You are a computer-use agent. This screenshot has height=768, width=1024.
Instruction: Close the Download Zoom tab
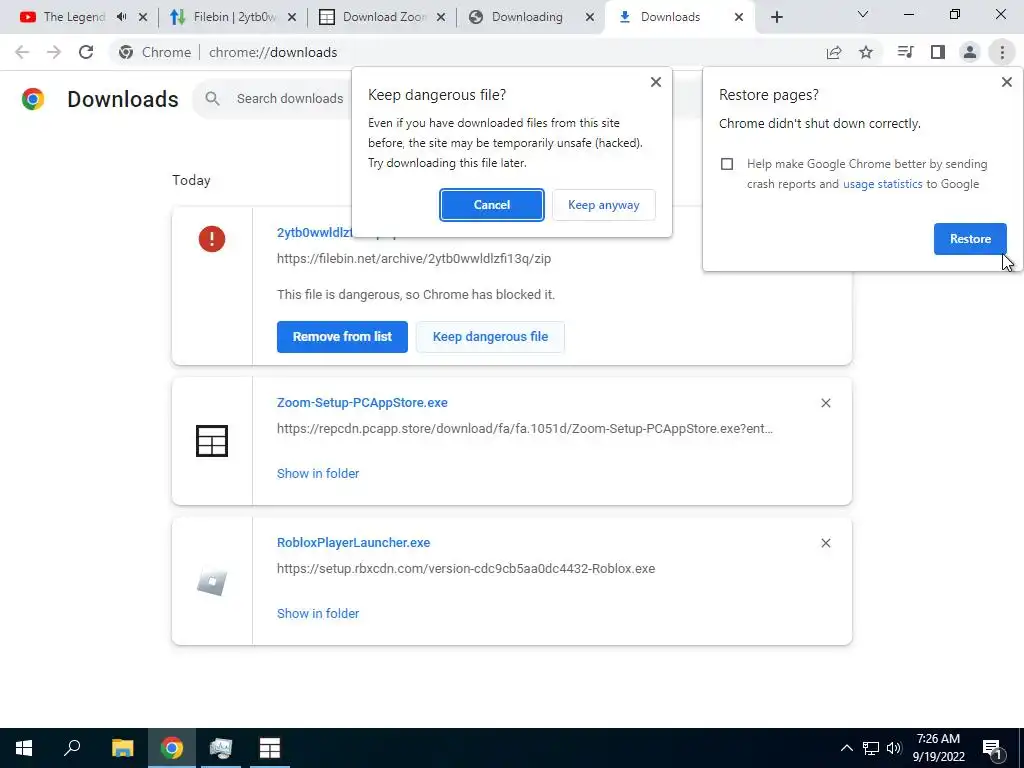(441, 17)
